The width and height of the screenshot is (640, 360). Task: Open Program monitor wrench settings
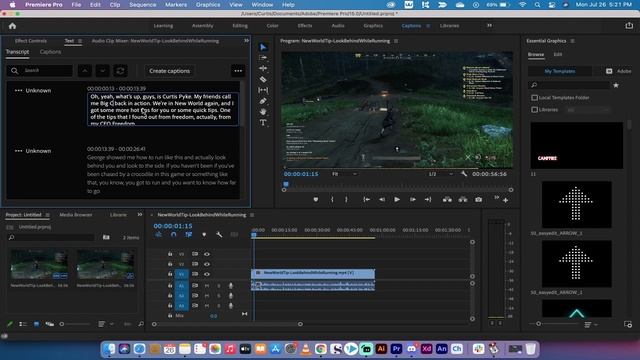(x=464, y=174)
